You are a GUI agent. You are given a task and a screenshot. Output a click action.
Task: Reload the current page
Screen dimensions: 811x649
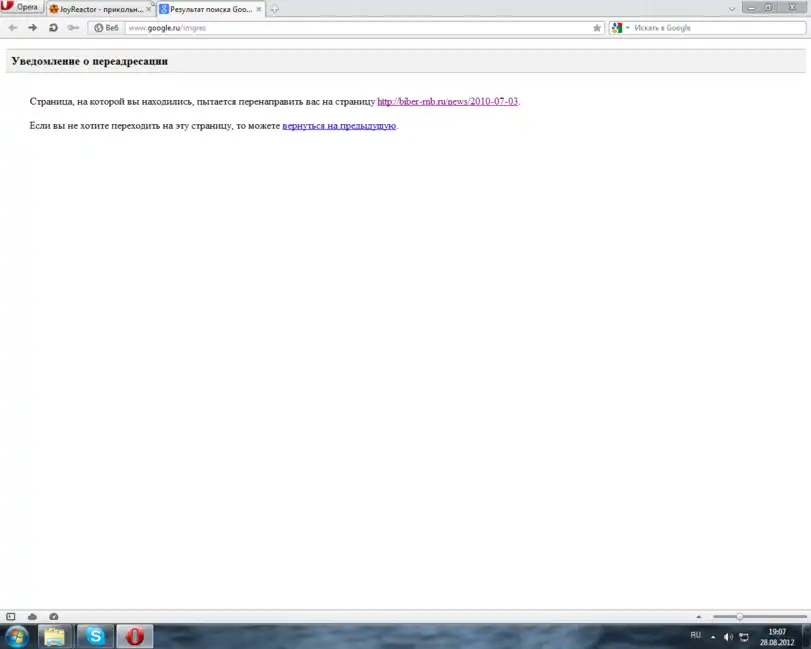point(53,28)
